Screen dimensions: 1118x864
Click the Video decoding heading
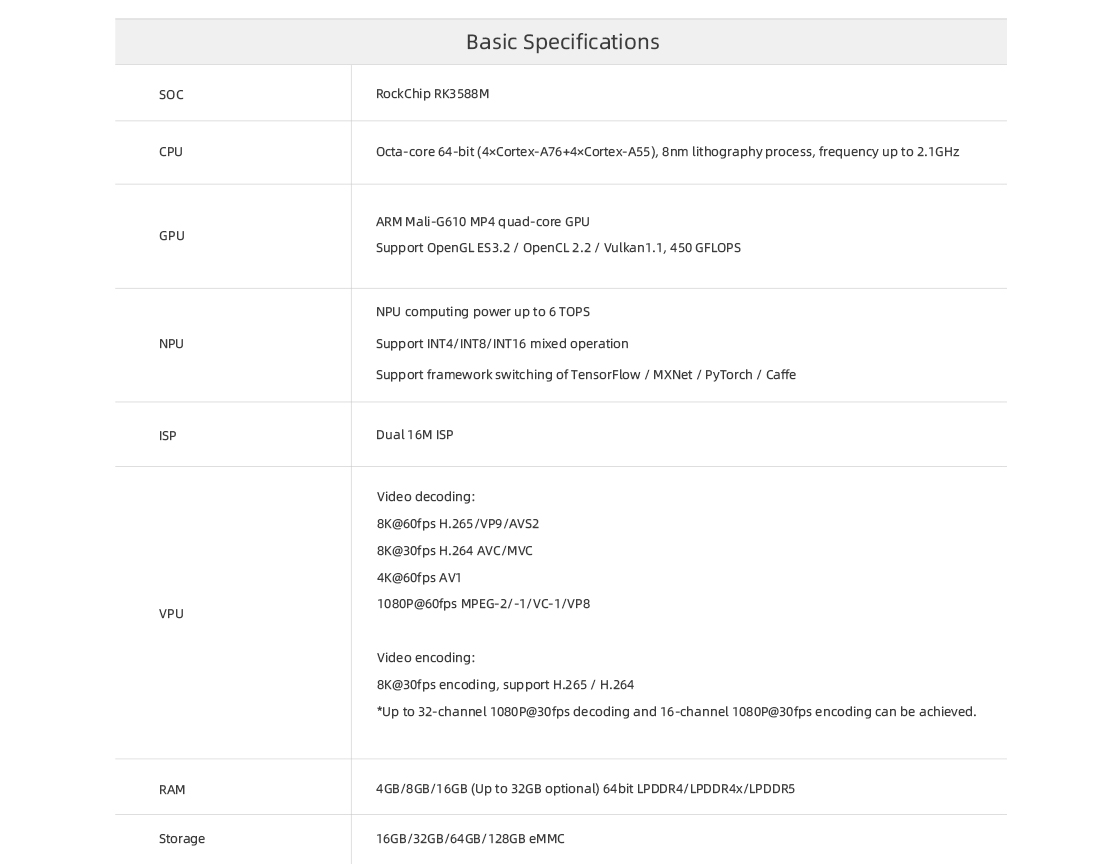pyautogui.click(x=425, y=497)
